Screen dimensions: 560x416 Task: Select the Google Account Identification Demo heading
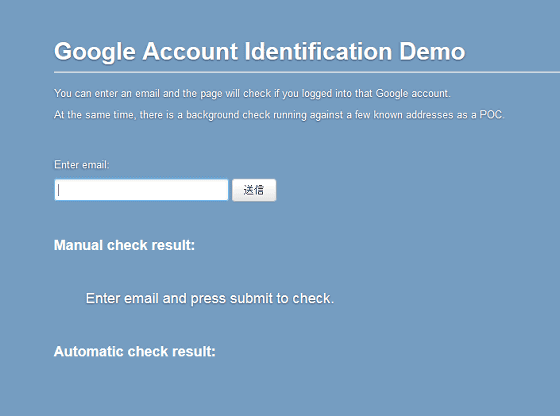click(x=260, y=51)
